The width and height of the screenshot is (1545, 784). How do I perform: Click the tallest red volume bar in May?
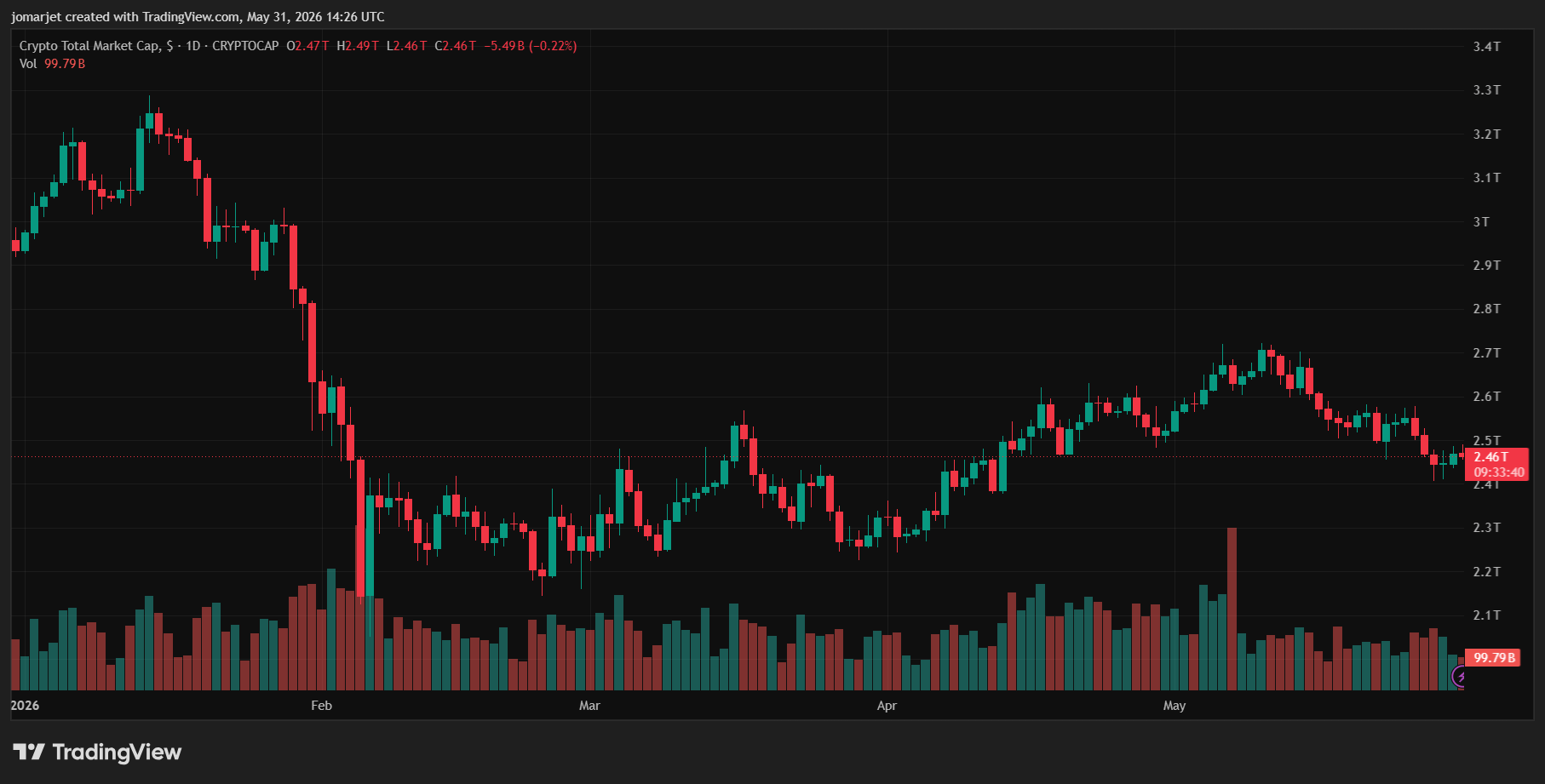click(1232, 609)
